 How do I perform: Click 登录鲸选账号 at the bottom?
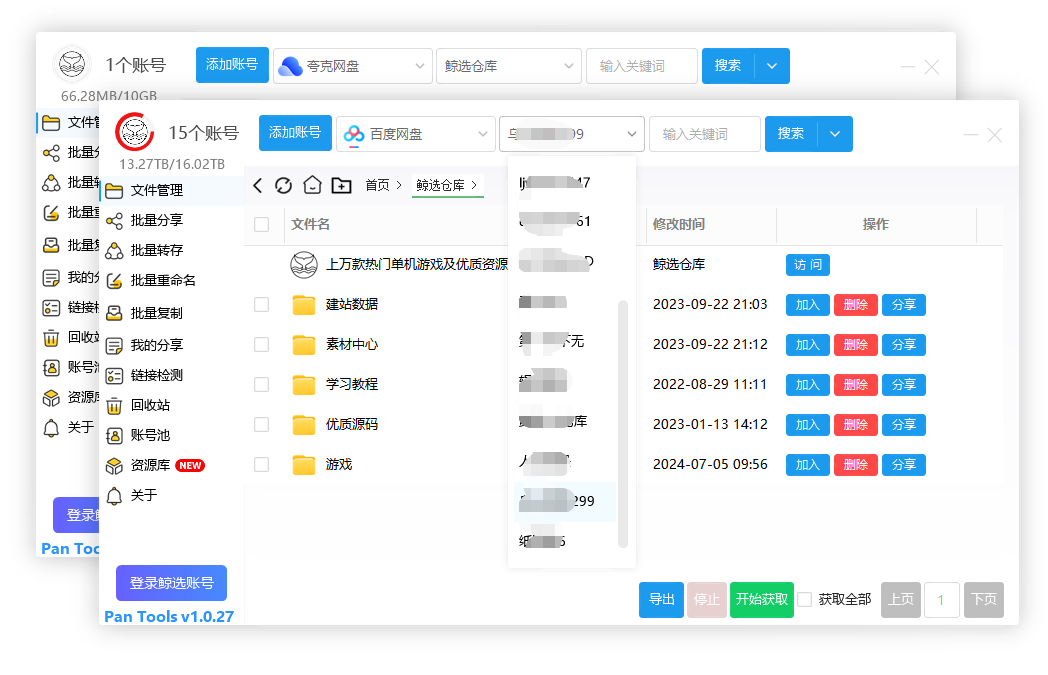(171, 583)
